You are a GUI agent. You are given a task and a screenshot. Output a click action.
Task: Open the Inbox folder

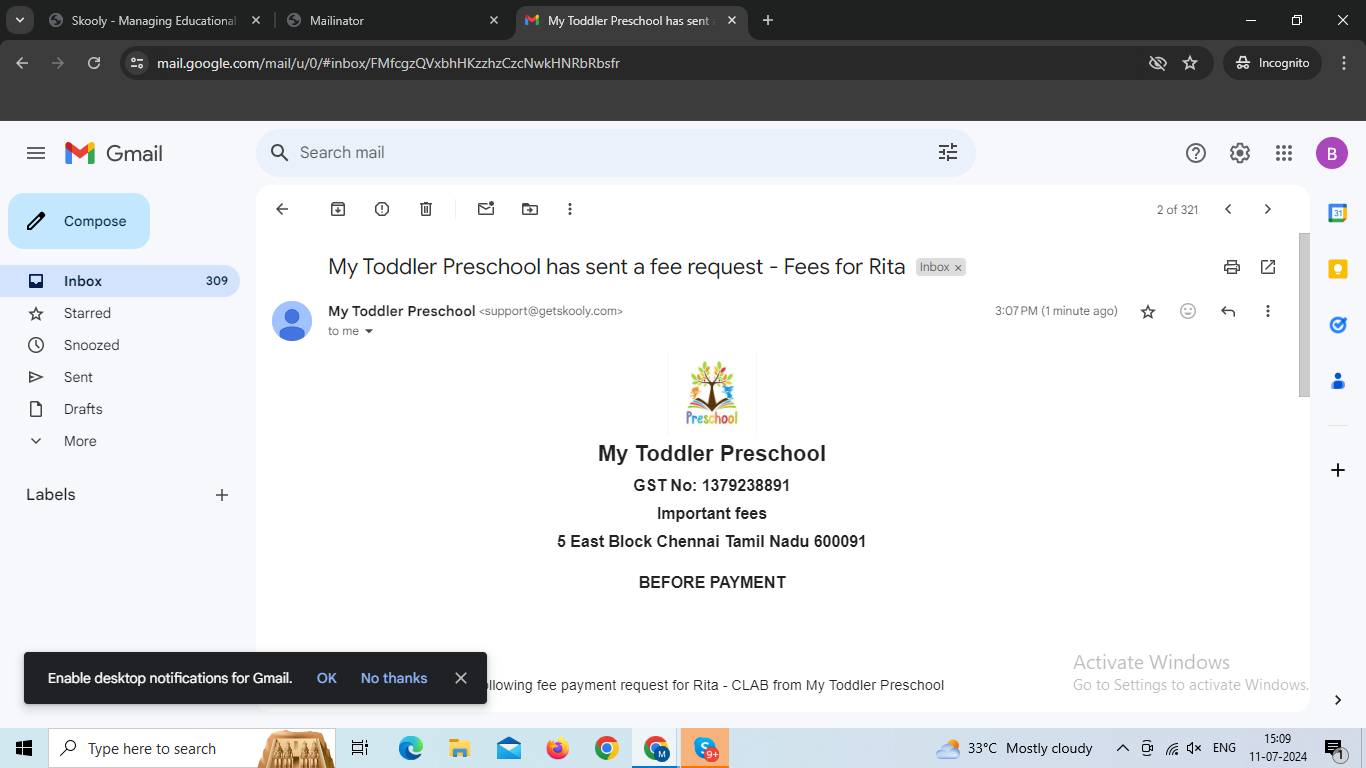click(120, 281)
